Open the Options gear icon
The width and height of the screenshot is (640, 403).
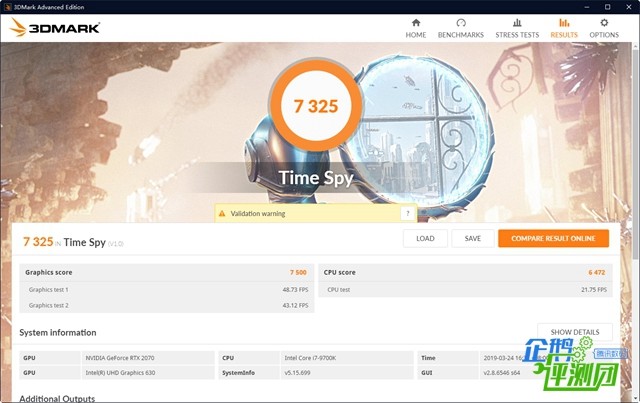pyautogui.click(x=604, y=22)
